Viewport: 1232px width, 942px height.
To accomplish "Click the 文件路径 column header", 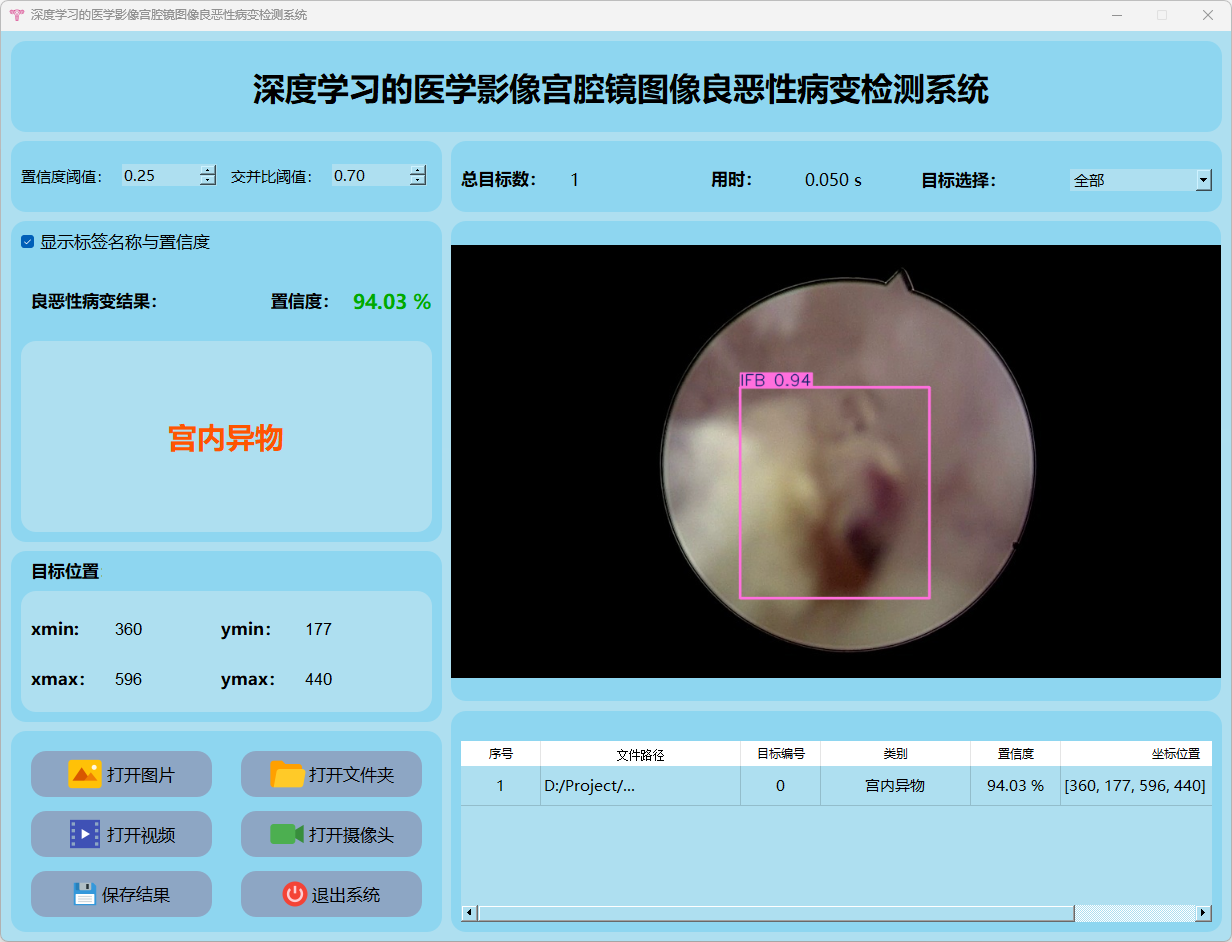I will (640, 754).
